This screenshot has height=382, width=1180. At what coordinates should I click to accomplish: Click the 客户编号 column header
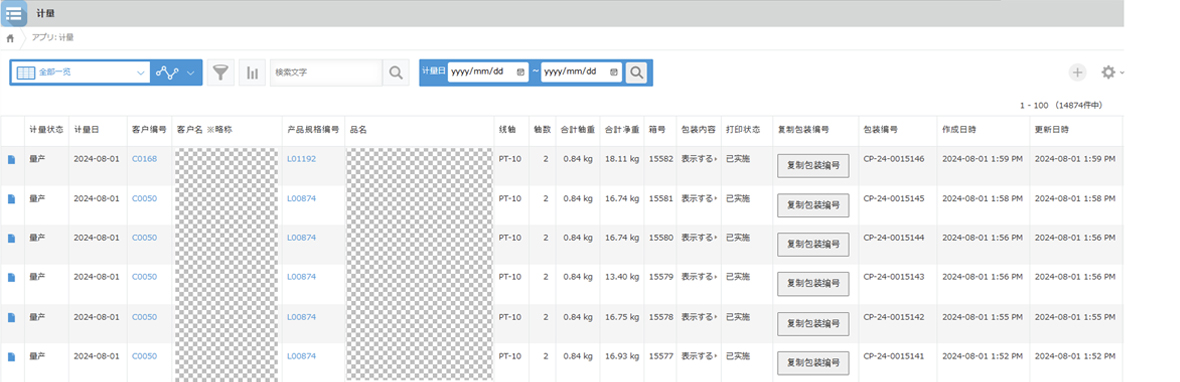coord(148,129)
